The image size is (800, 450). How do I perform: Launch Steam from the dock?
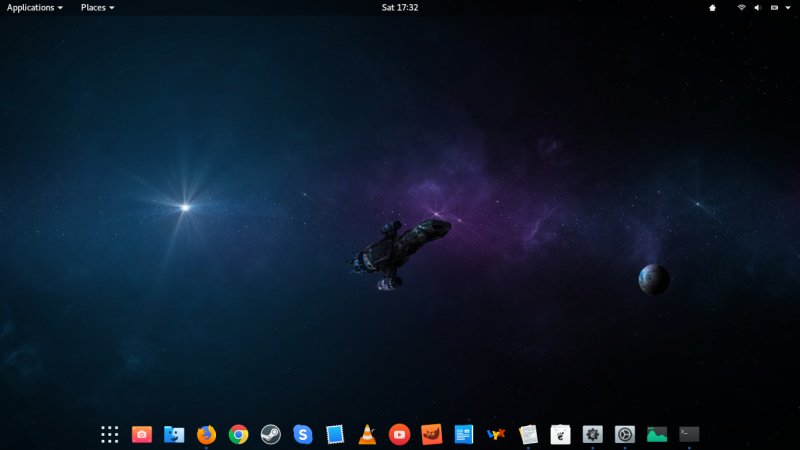pyautogui.click(x=270, y=434)
